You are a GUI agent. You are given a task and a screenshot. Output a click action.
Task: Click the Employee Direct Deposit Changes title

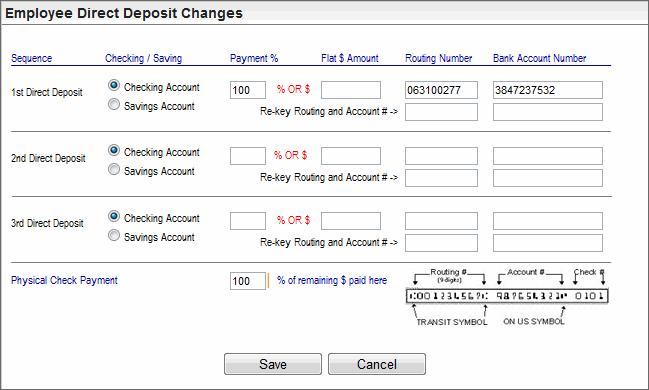coord(124,13)
